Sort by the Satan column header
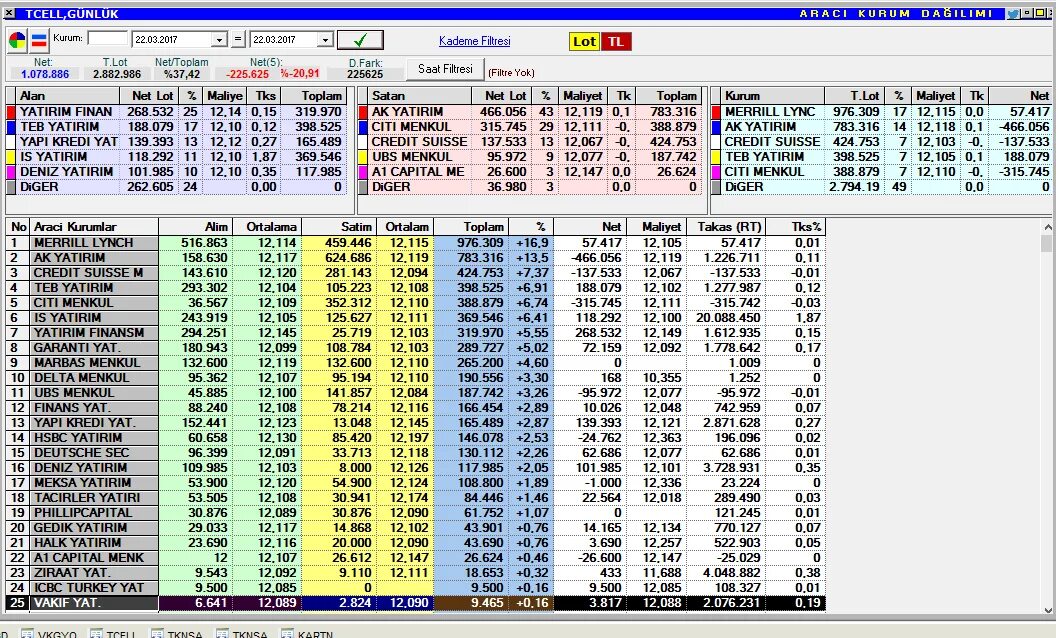 420,96
